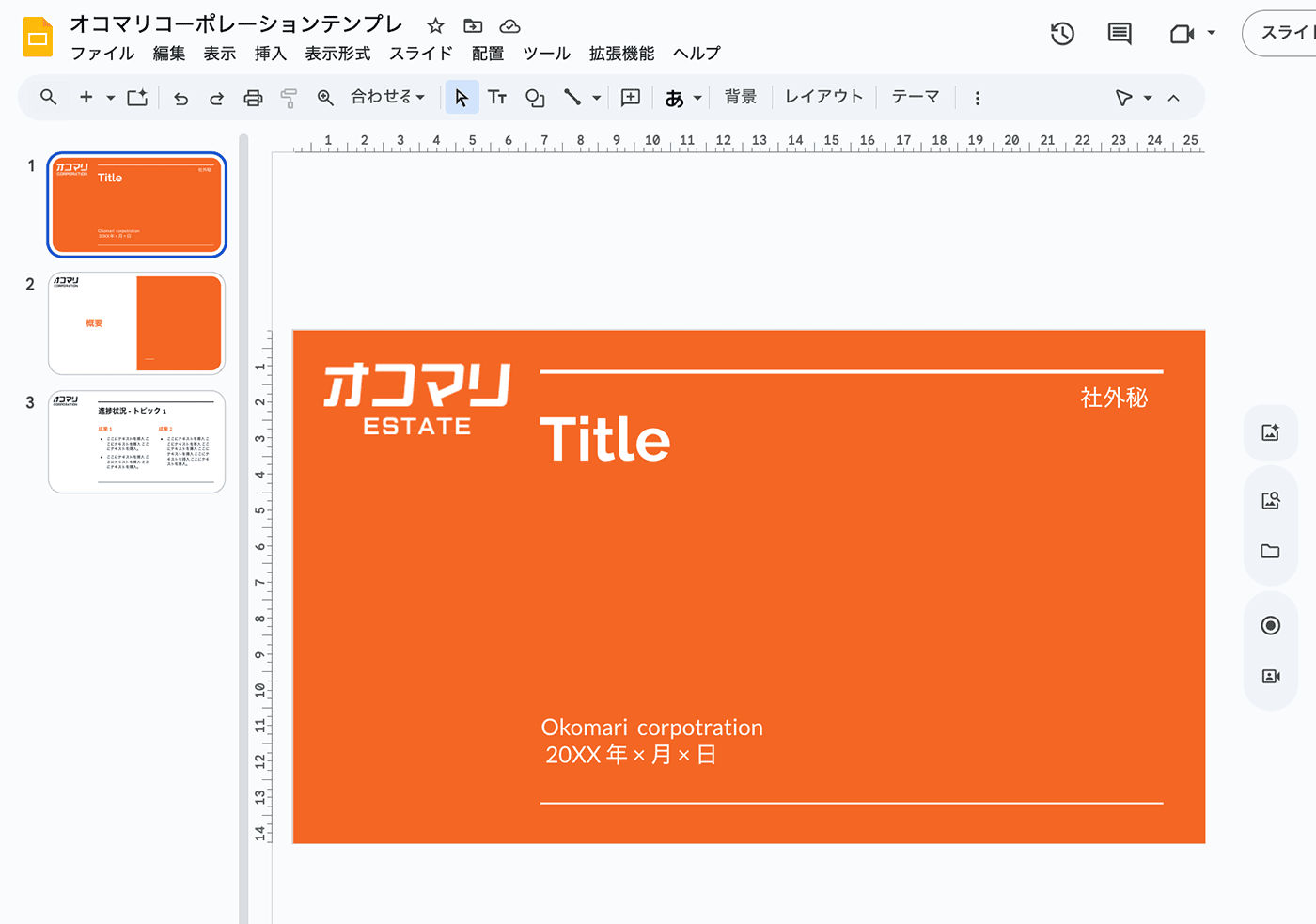Click the Paint format roller icon

point(289,98)
